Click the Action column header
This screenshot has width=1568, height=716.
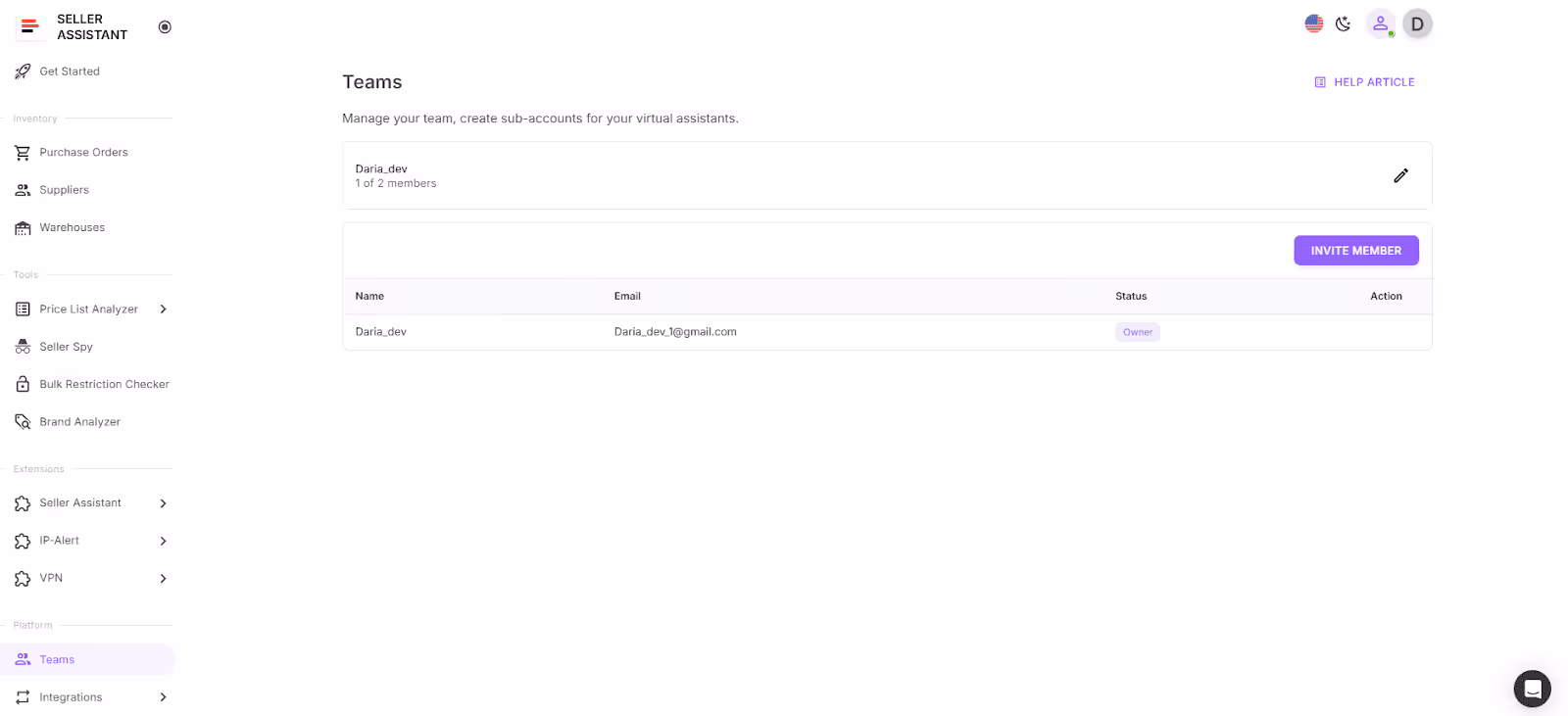pyautogui.click(x=1386, y=296)
